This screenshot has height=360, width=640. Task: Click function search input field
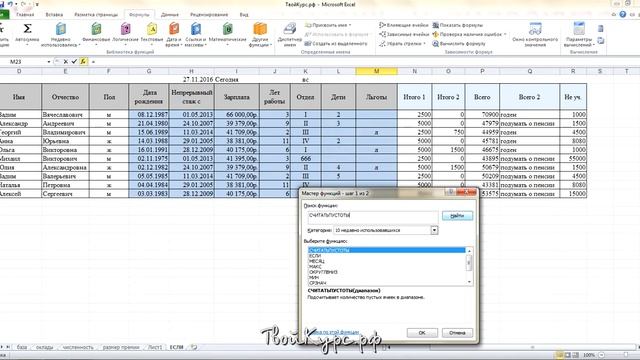(373, 217)
